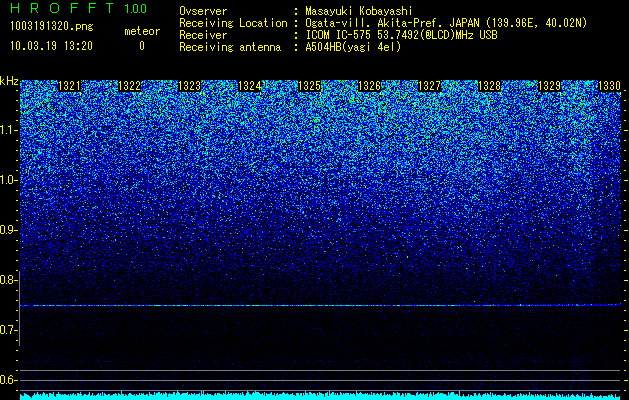
Task: Click the 1325 time marker
Action: tap(310, 86)
